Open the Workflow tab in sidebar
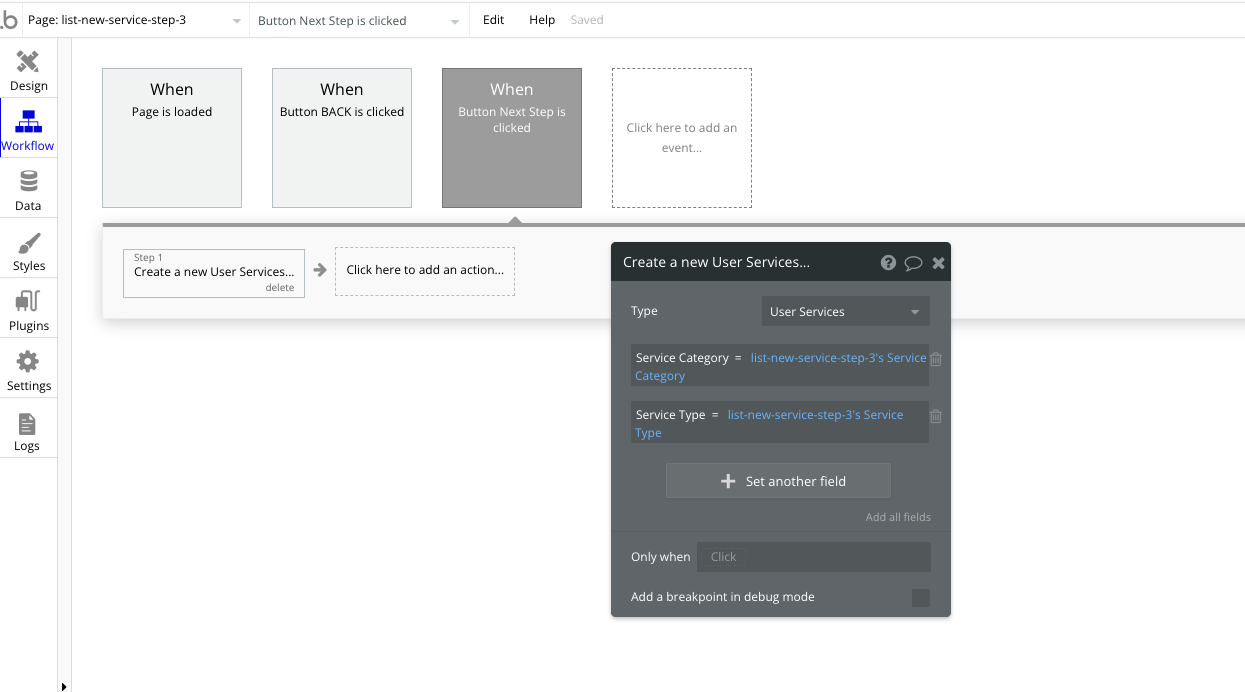Screen dimensions: 1245x692 [28, 129]
